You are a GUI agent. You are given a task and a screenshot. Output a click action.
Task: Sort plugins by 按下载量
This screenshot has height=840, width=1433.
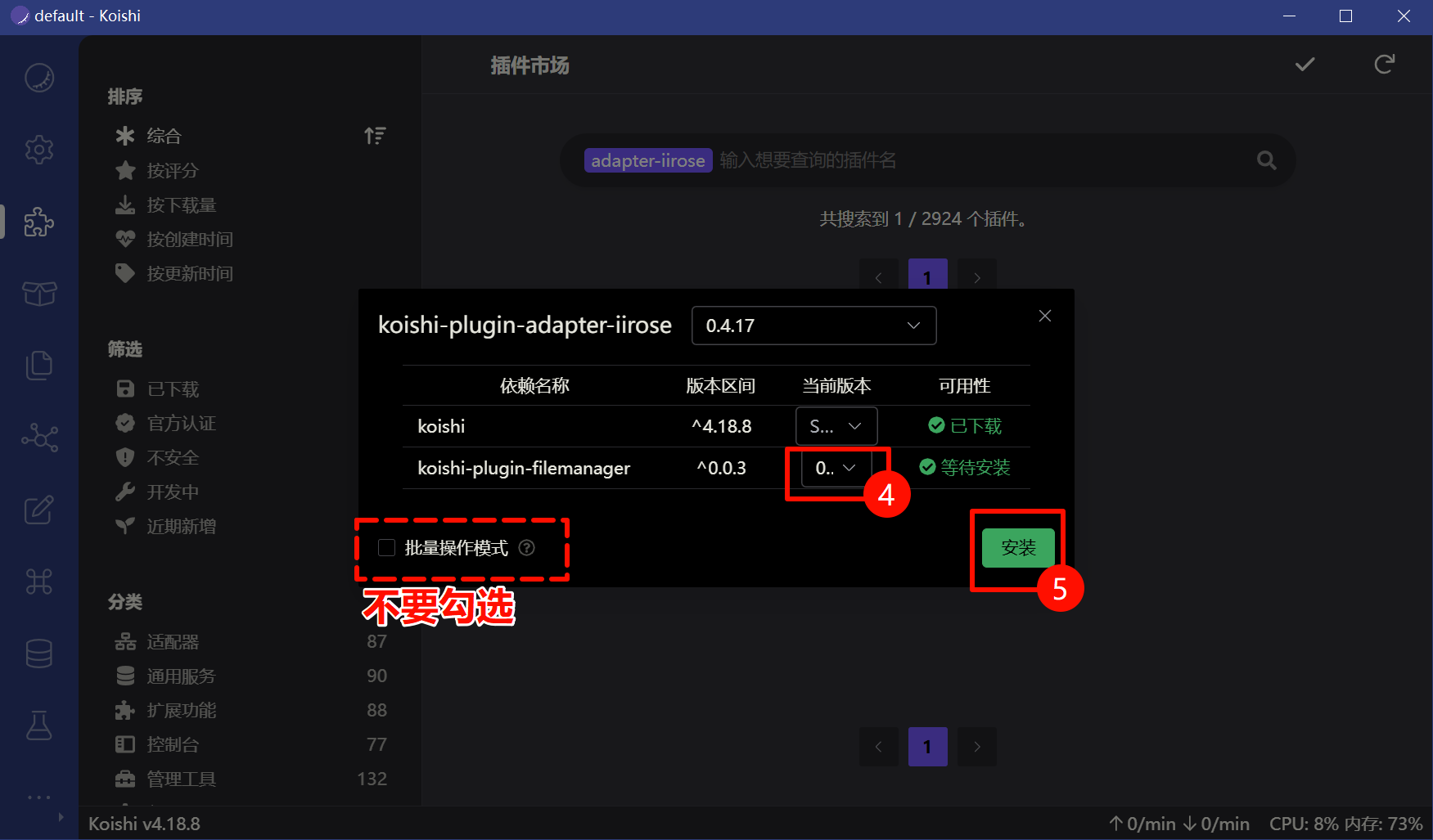(x=181, y=205)
